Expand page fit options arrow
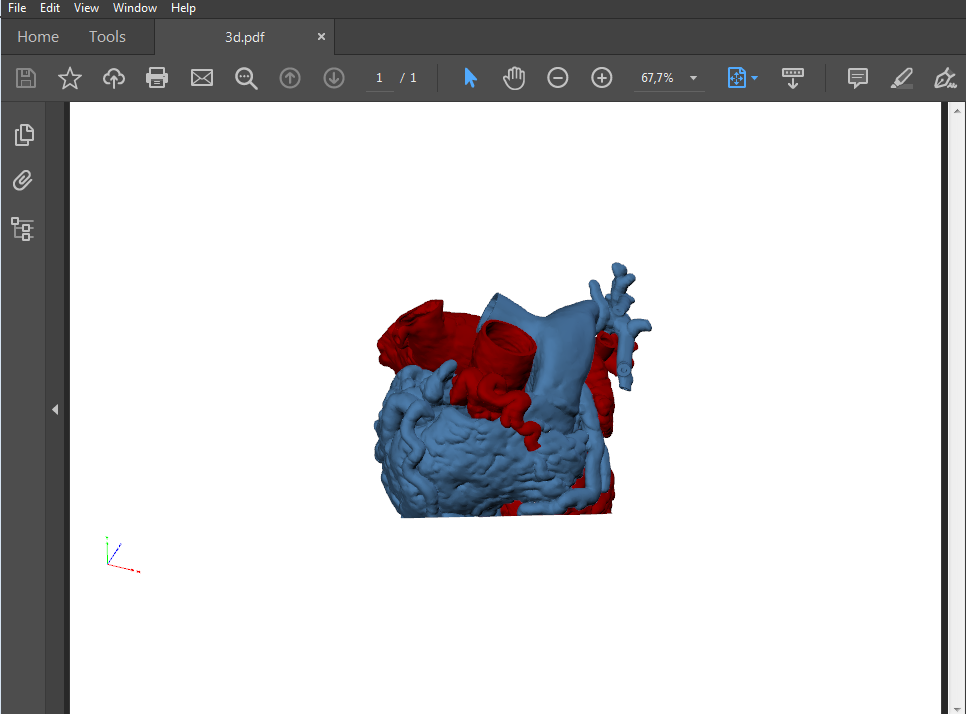Screen dimensions: 966x714 point(755,78)
